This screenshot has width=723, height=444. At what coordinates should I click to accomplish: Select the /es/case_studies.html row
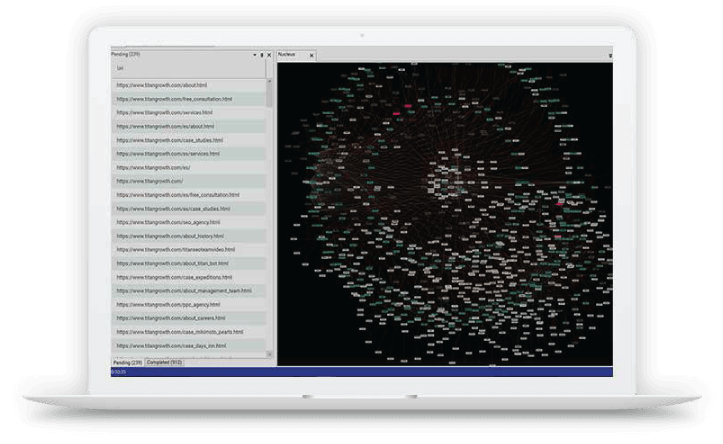tap(188, 208)
